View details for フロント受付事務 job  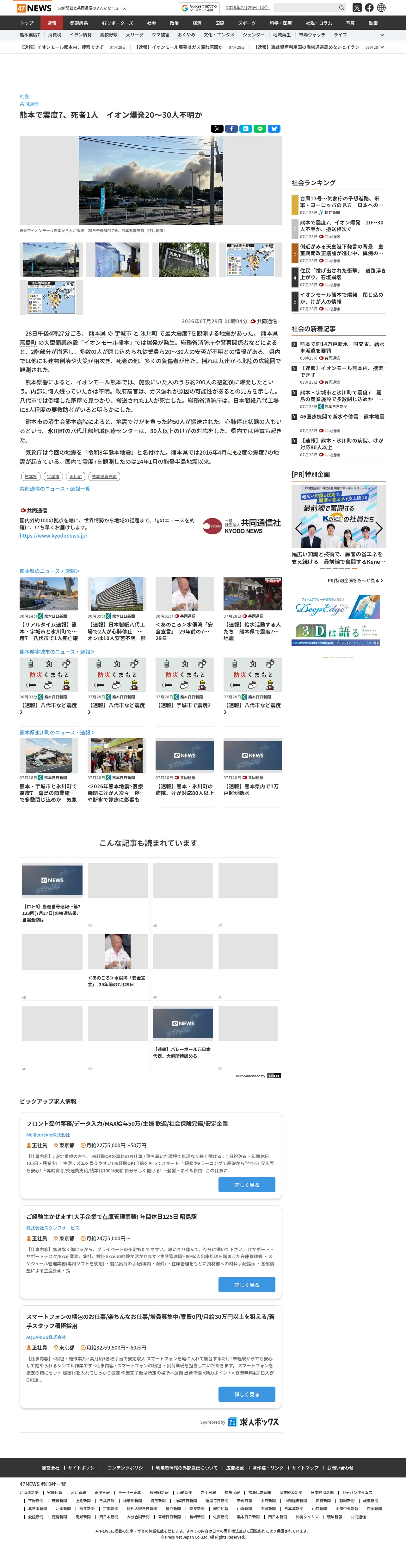247,1185
